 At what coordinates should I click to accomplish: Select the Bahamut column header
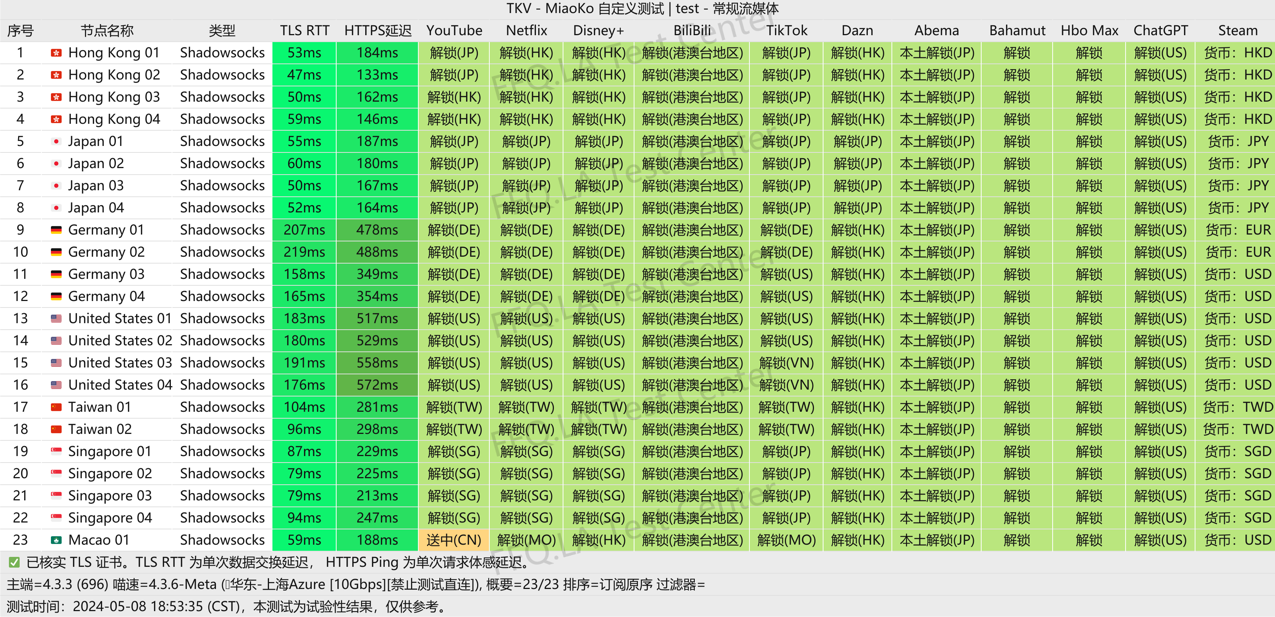click(1017, 31)
